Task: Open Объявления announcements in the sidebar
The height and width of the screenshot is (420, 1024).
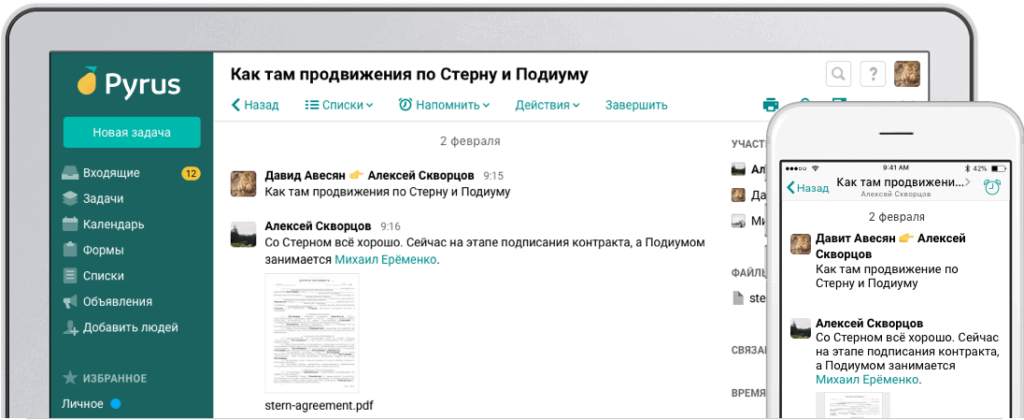Action: (117, 301)
